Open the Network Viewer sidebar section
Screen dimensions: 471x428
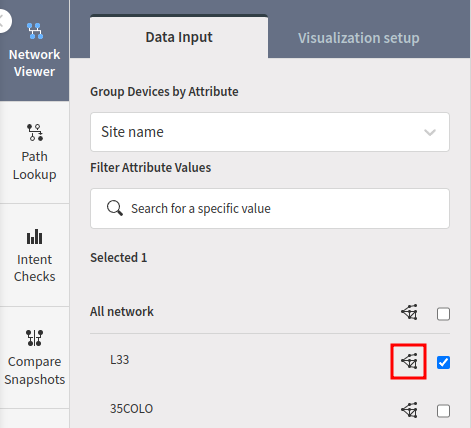[34, 50]
